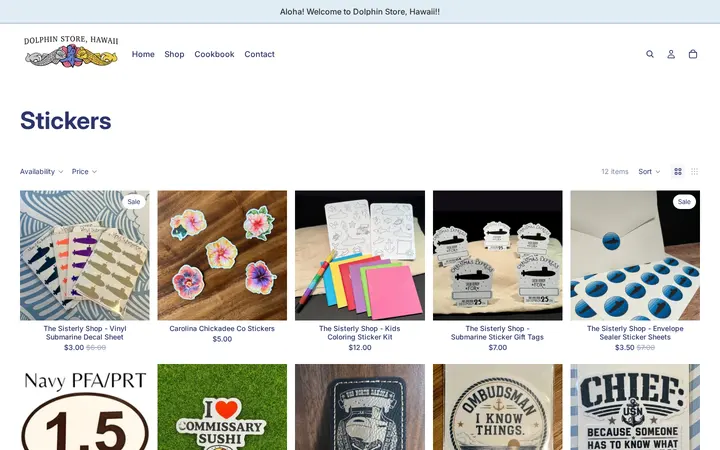Click the Stickers page heading
This screenshot has width=720, height=450.
tap(66, 121)
